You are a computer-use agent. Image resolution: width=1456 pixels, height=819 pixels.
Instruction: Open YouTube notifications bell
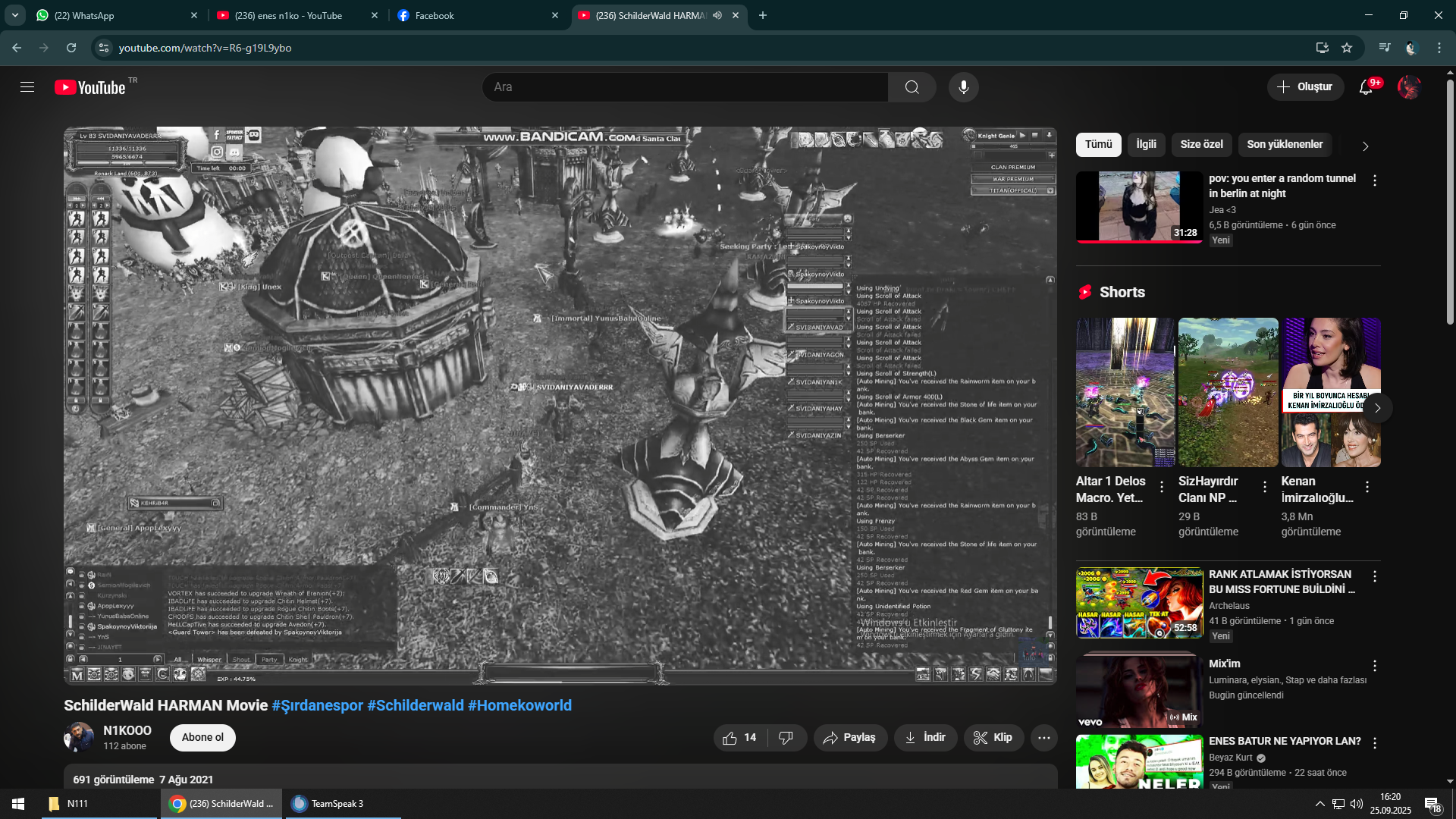coord(1366,87)
